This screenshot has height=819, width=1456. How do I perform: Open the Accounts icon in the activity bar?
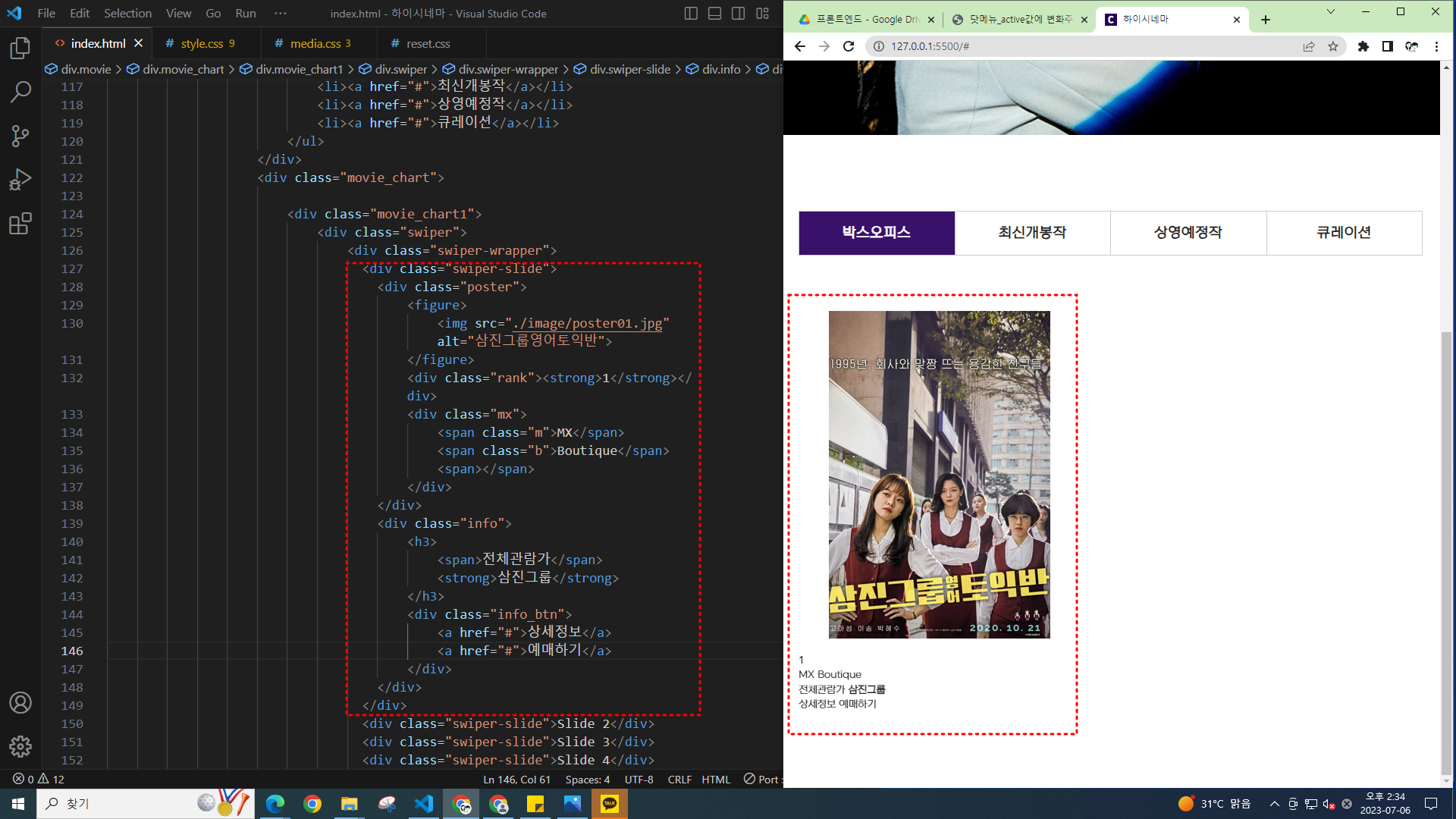20,703
